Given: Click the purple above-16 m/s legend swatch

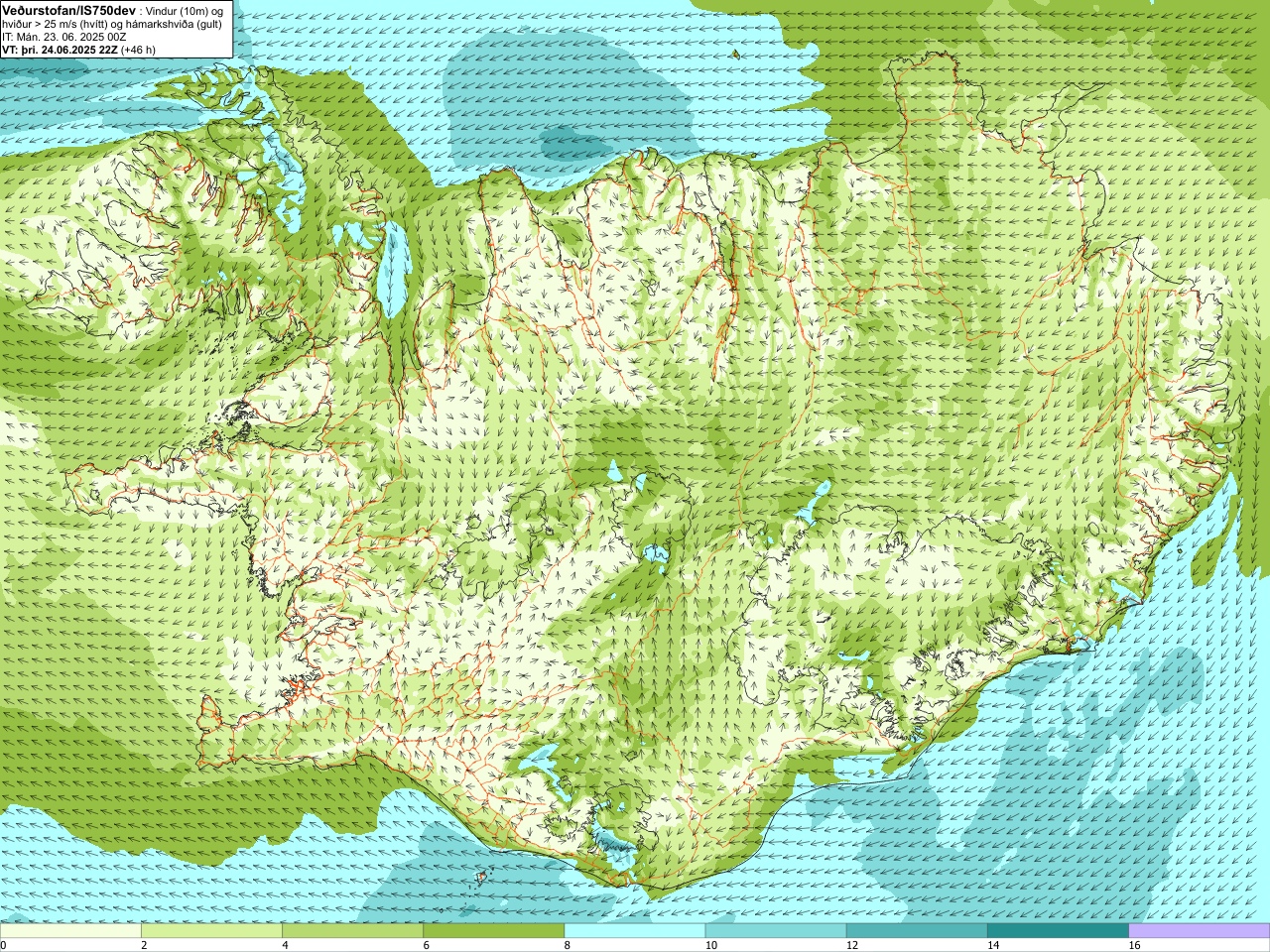Looking at the screenshot, I should 1200,931.
